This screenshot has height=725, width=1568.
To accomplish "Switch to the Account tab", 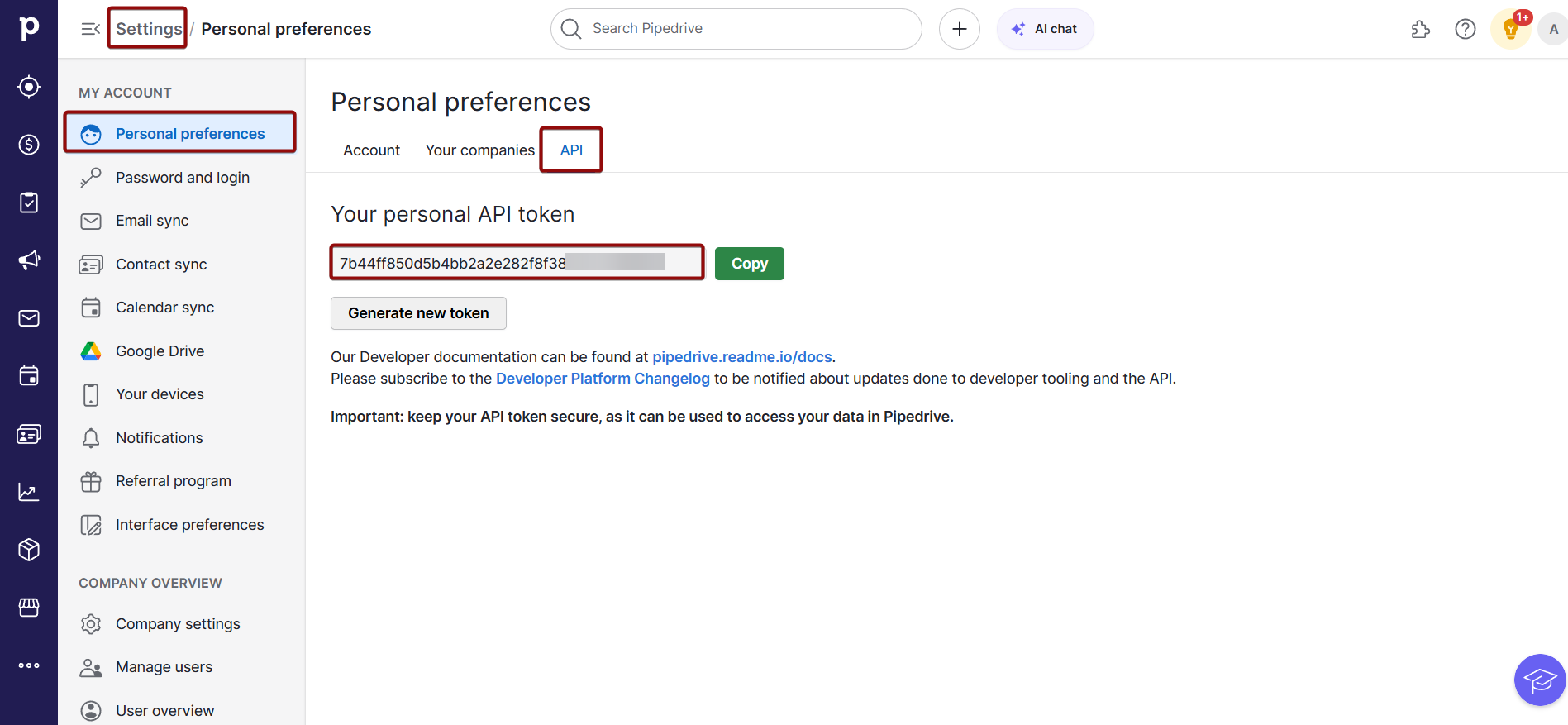I will click(371, 150).
